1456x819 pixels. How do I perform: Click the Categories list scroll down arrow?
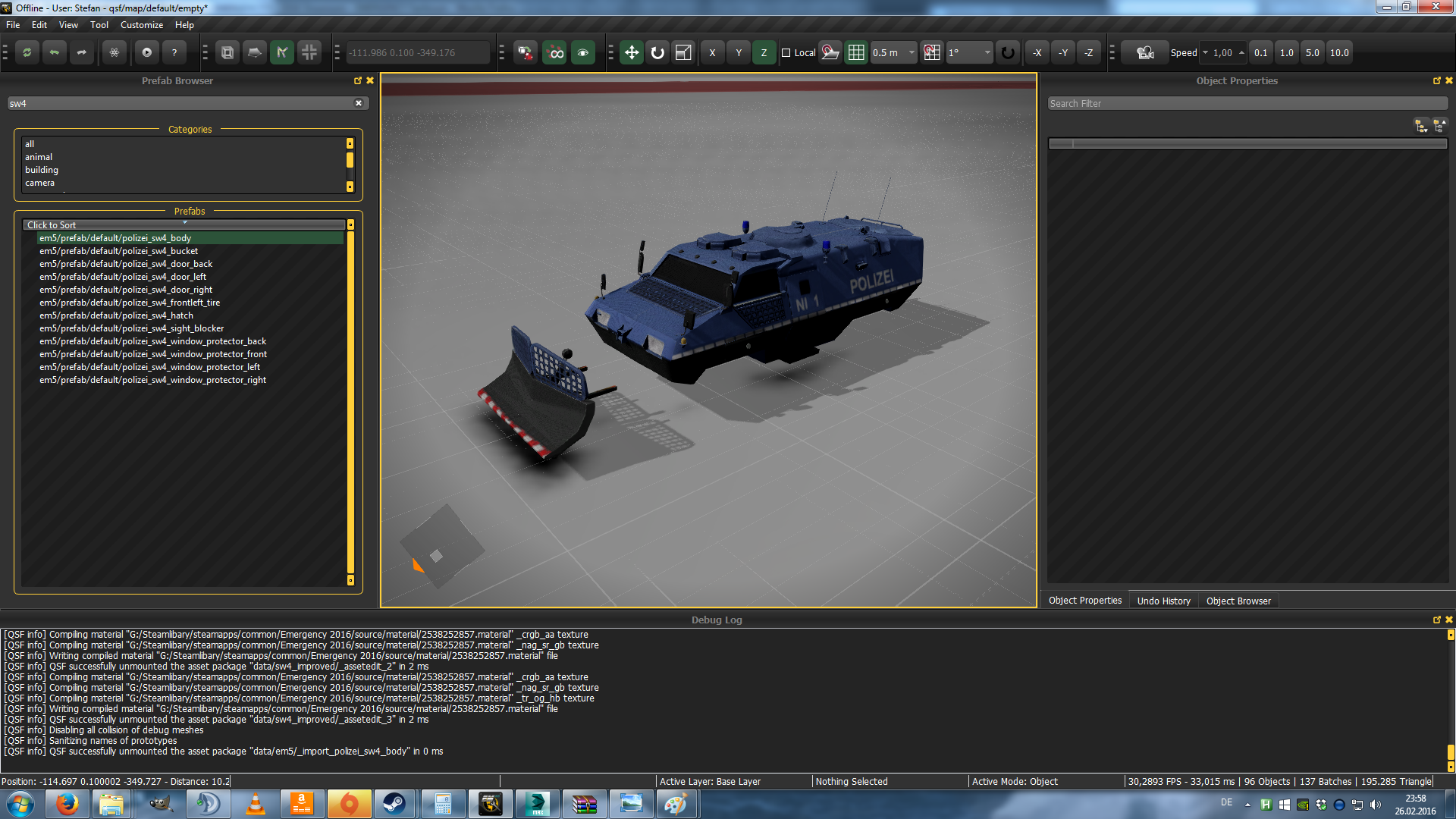(x=350, y=187)
